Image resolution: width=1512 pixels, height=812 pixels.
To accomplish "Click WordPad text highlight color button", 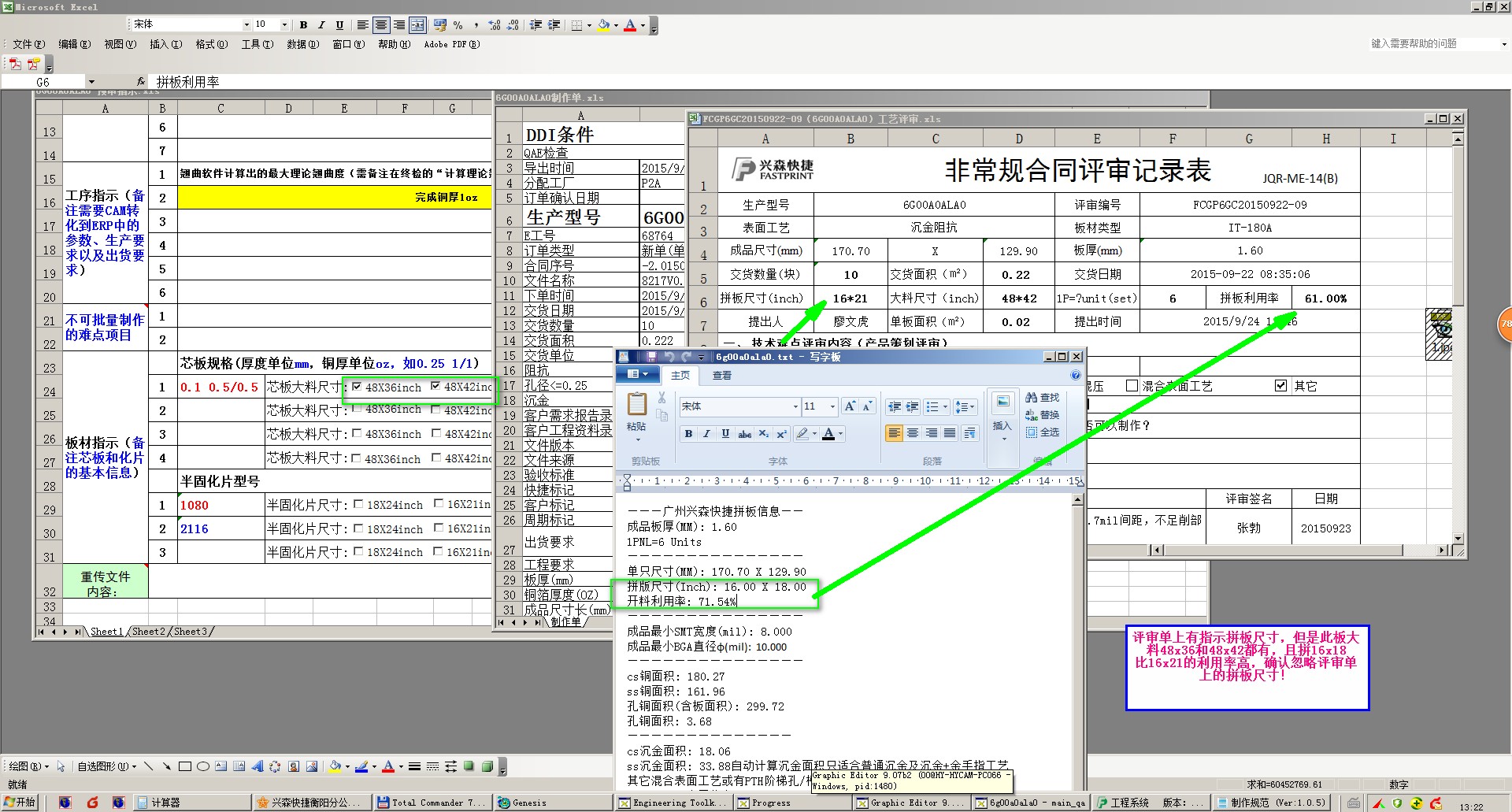I will click(x=802, y=434).
